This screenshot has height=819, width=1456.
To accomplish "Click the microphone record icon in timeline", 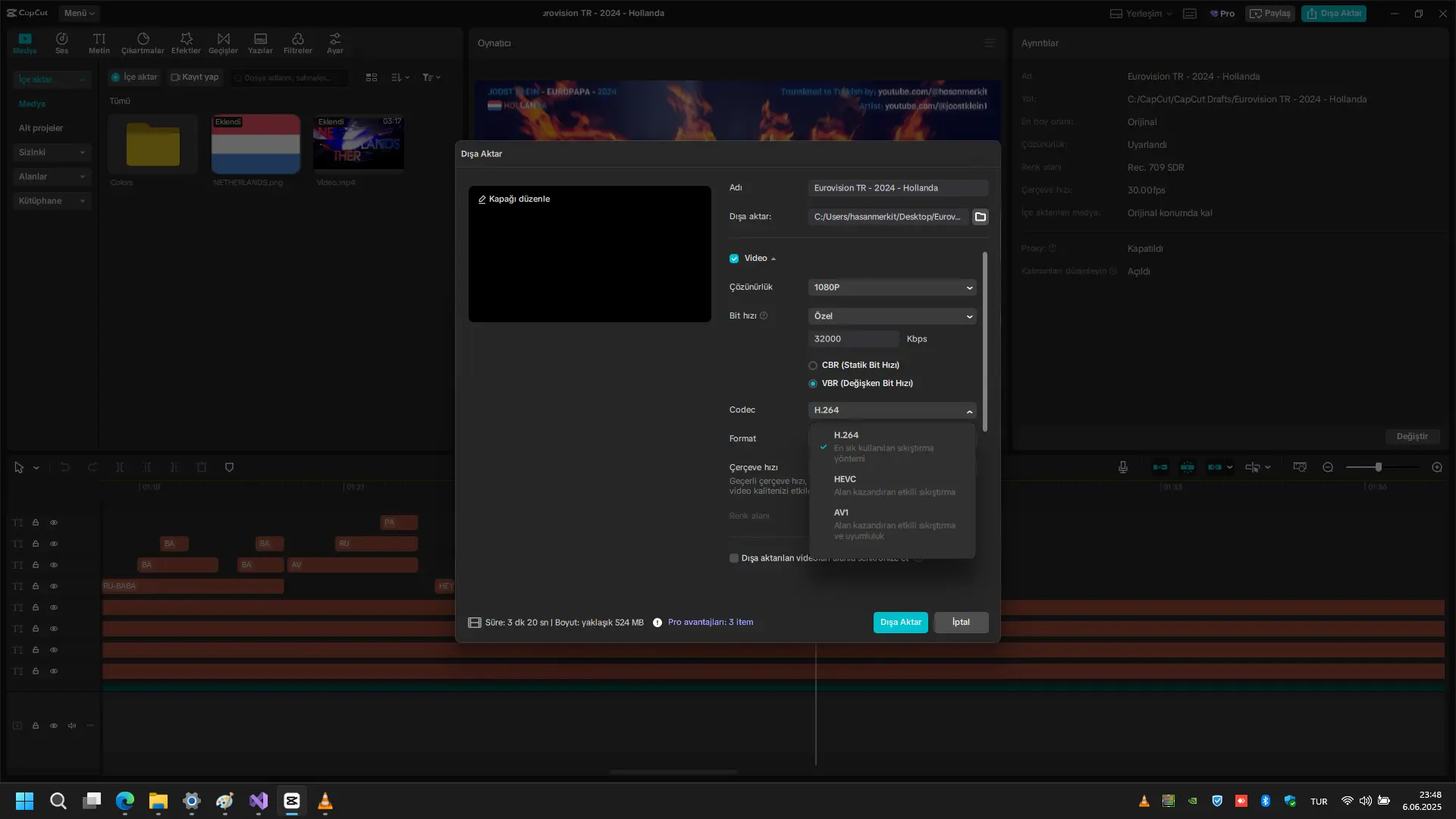I will click(1123, 467).
